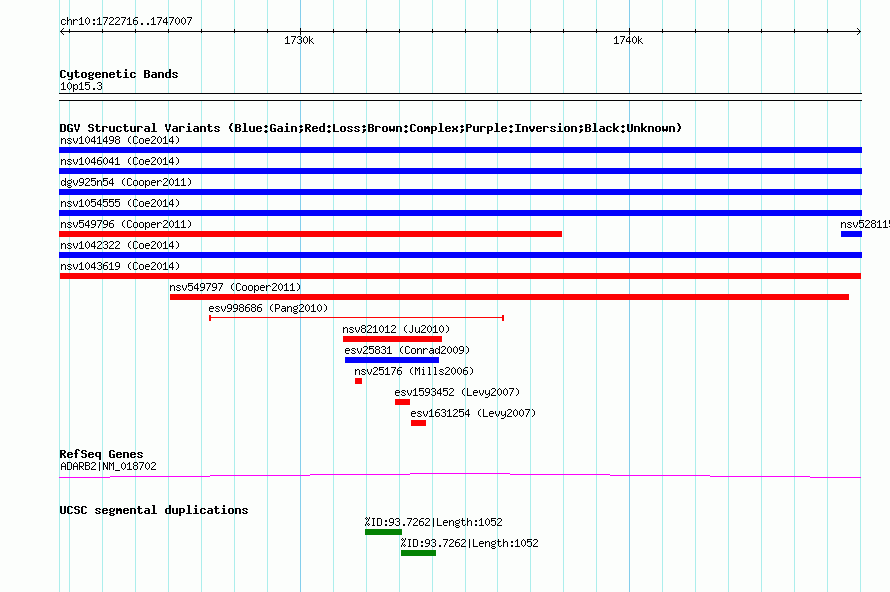Click the esv1631254 (Levy2007) label
The width and height of the screenshot is (890, 592).
click(473, 413)
